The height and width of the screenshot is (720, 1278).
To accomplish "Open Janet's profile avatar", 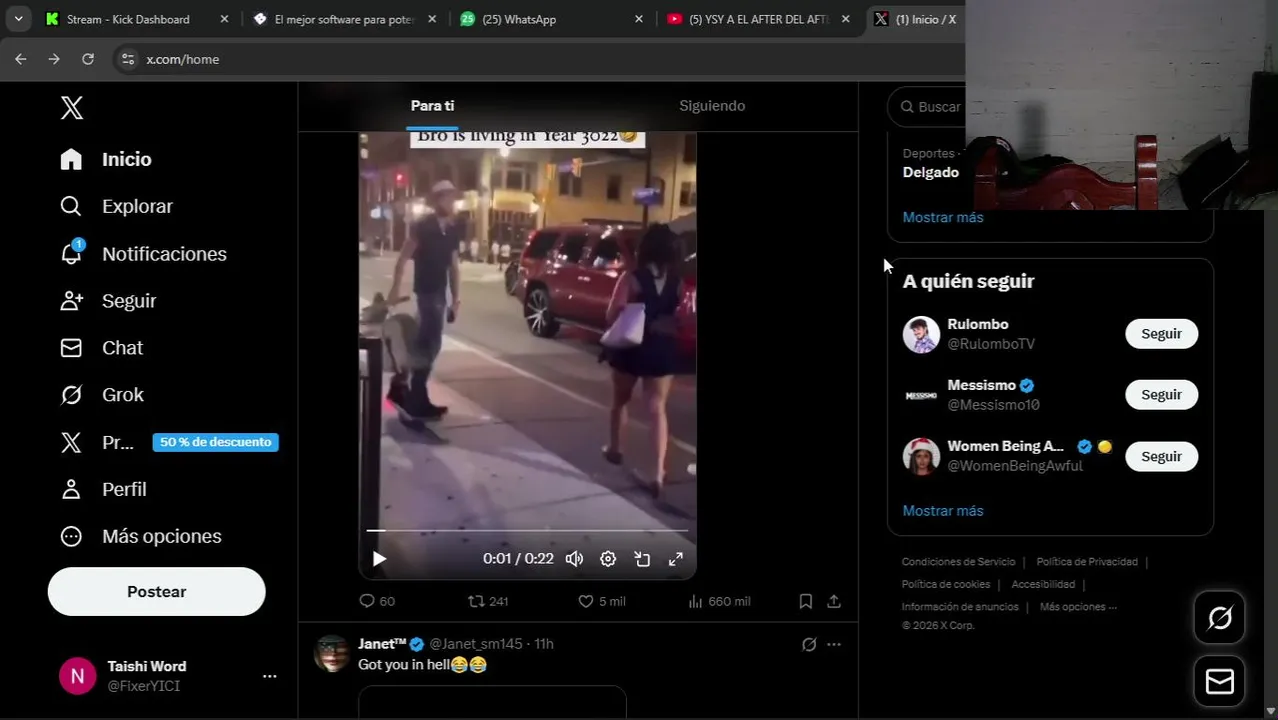I will (331, 654).
